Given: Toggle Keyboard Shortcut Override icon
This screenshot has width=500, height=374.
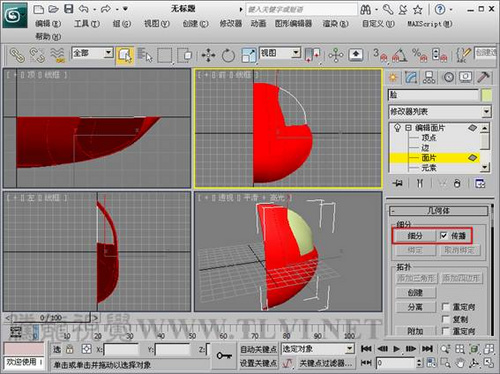Looking at the screenshot, I should 356,54.
